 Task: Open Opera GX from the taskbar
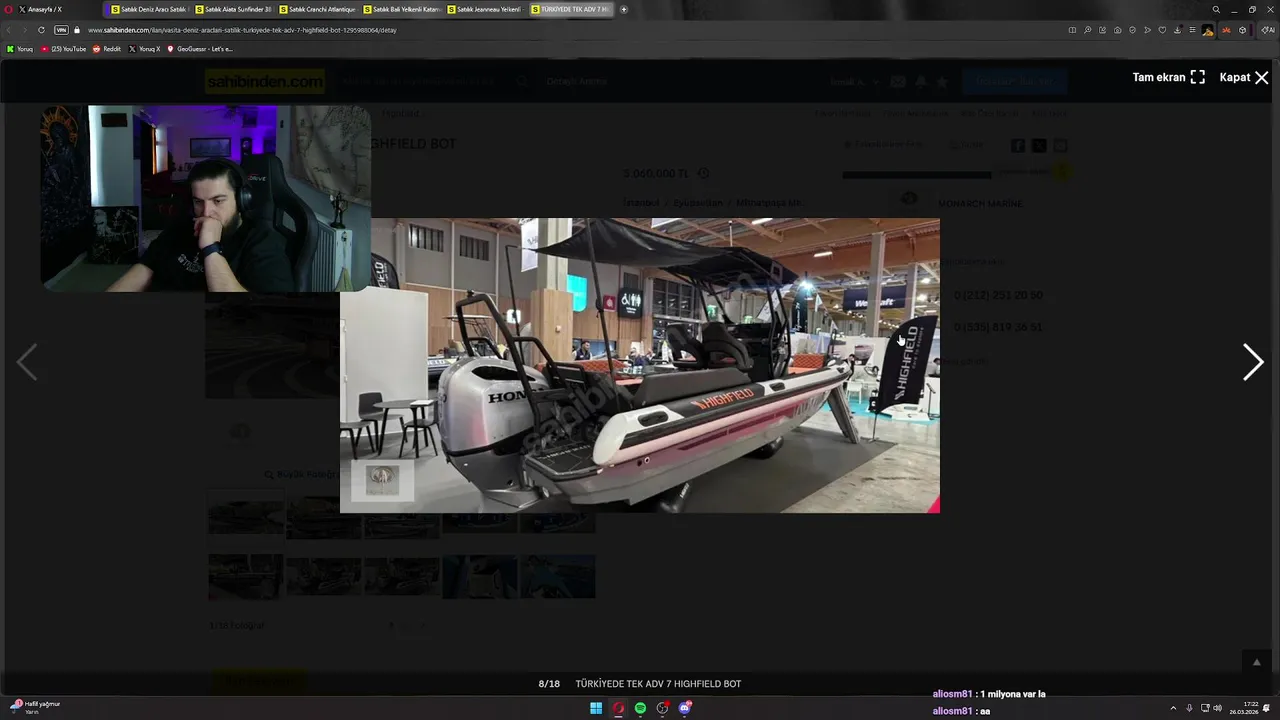click(618, 708)
